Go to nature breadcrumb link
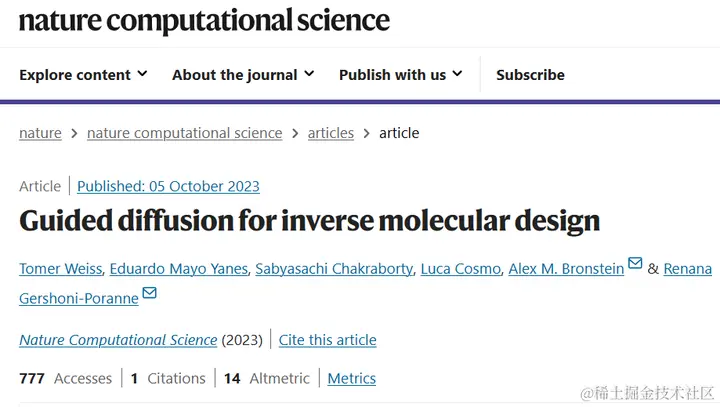Image resolution: width=720 pixels, height=407 pixels. [x=40, y=133]
